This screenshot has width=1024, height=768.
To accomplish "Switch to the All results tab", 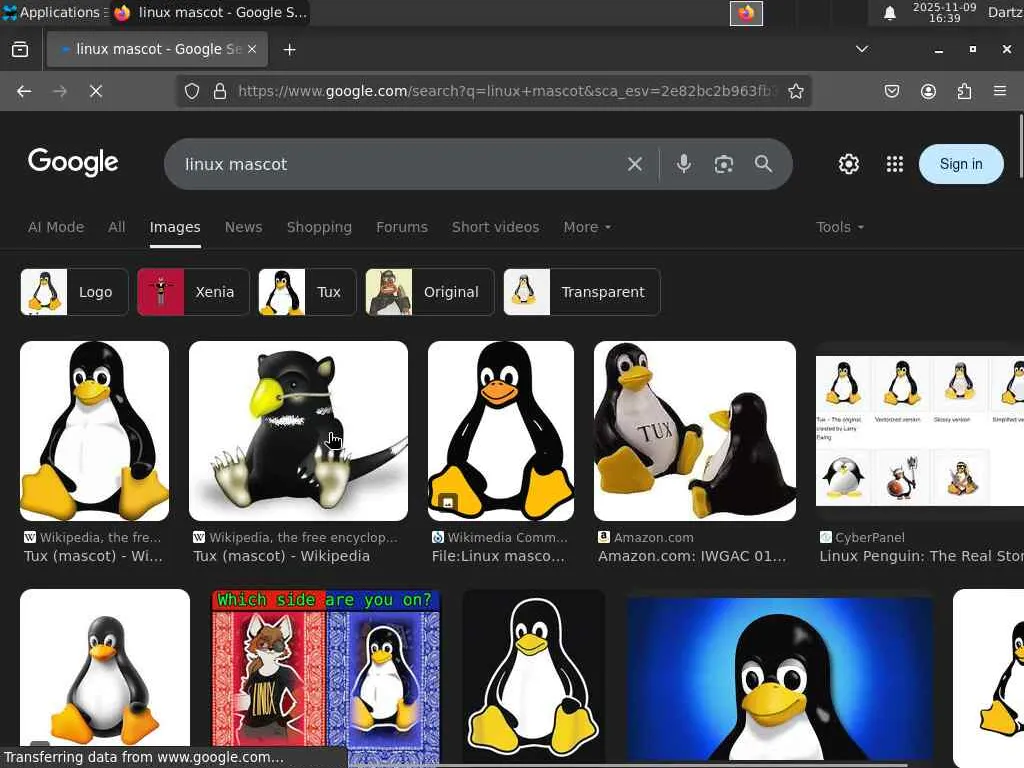I will 117,227.
